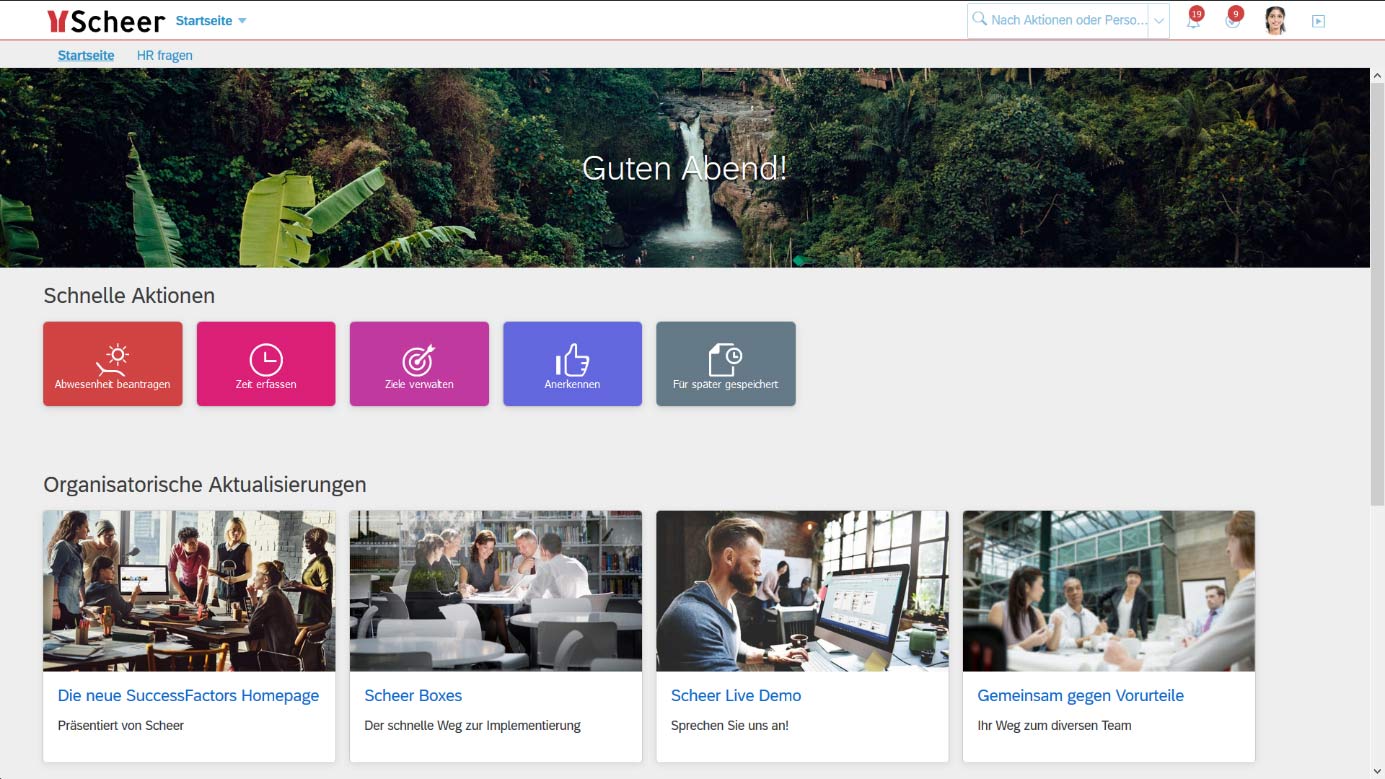Click the Guten Abend! banner greeting
The height and width of the screenshot is (779, 1385).
pos(684,168)
